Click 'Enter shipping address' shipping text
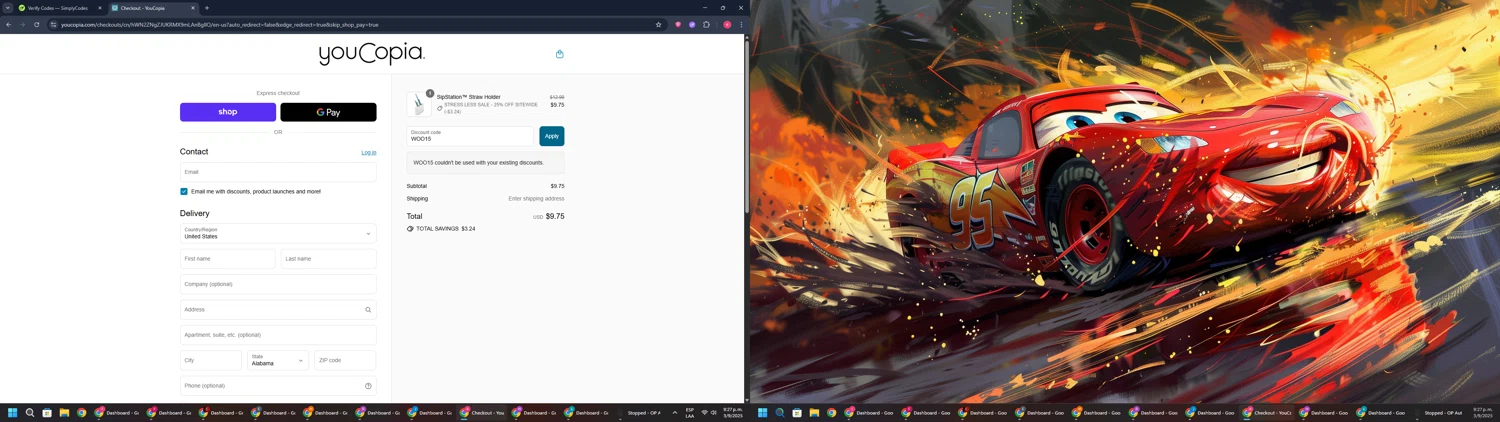This screenshot has width=1500, height=422. pos(536,199)
